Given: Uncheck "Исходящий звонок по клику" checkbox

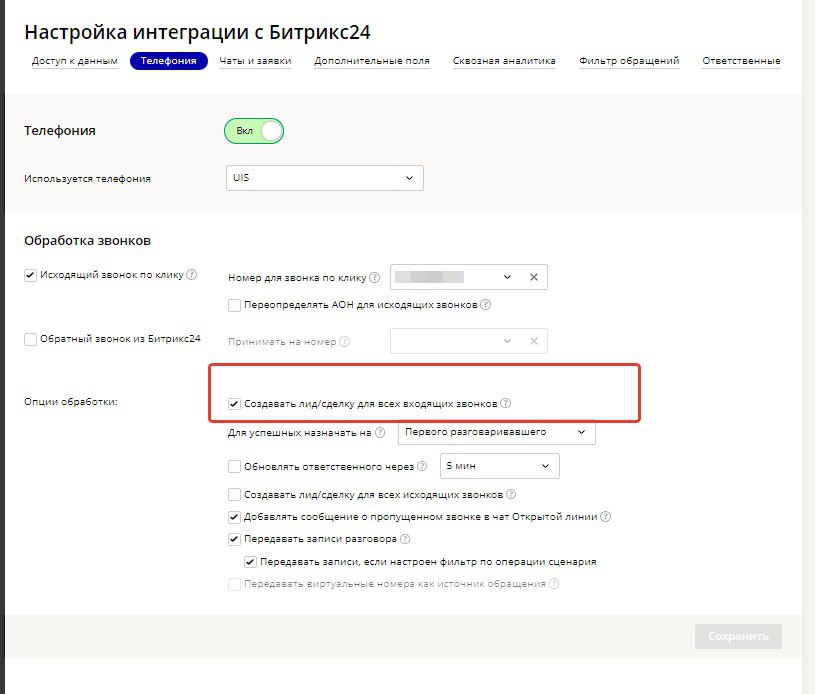Looking at the screenshot, I should (x=30, y=275).
